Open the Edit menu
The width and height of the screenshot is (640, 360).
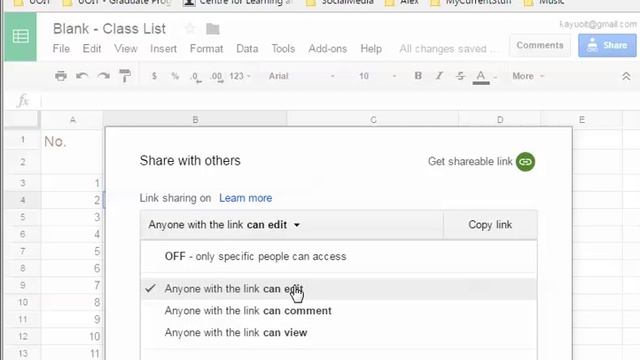coord(92,49)
